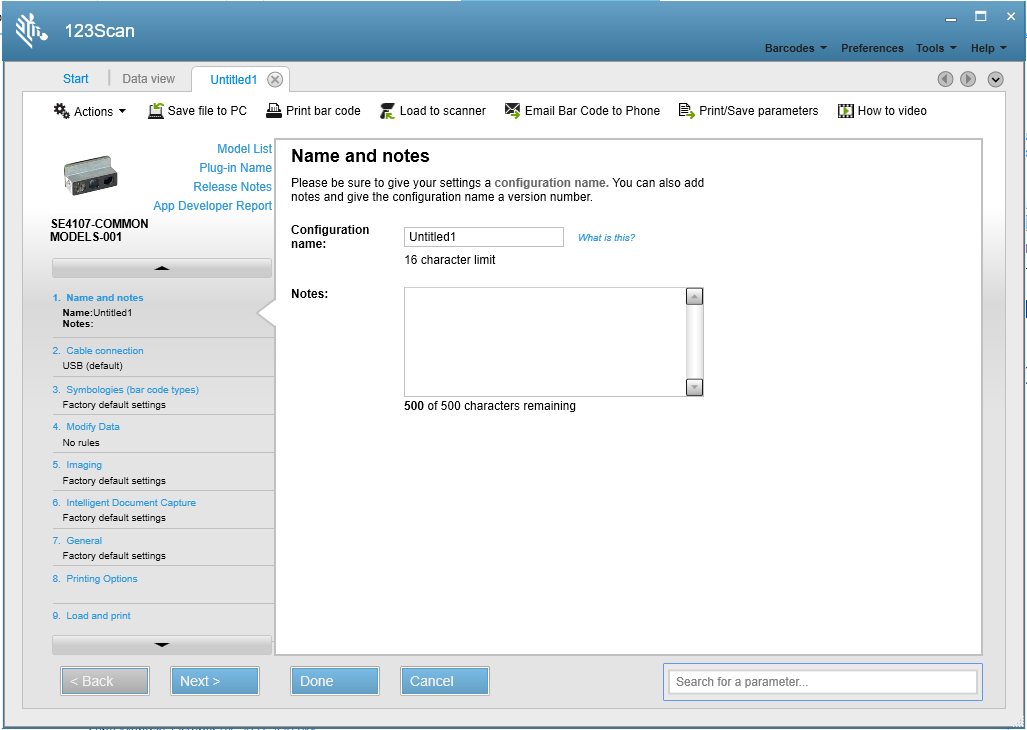Select step 8 Printing Options
Screen dimensions: 1027x730
pos(102,578)
